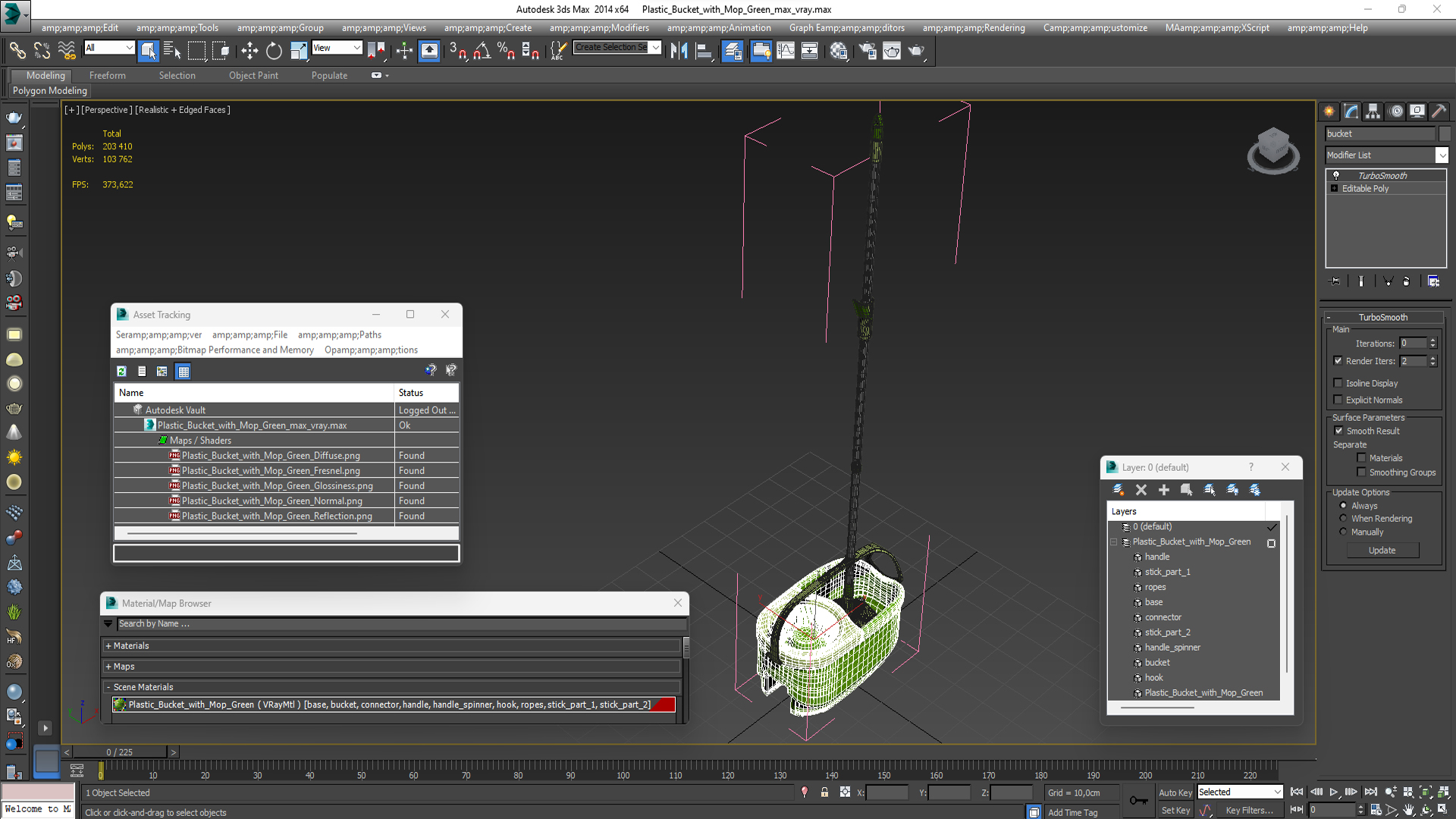
Task: Click the timeline slider at frame 0/225
Action: point(120,752)
